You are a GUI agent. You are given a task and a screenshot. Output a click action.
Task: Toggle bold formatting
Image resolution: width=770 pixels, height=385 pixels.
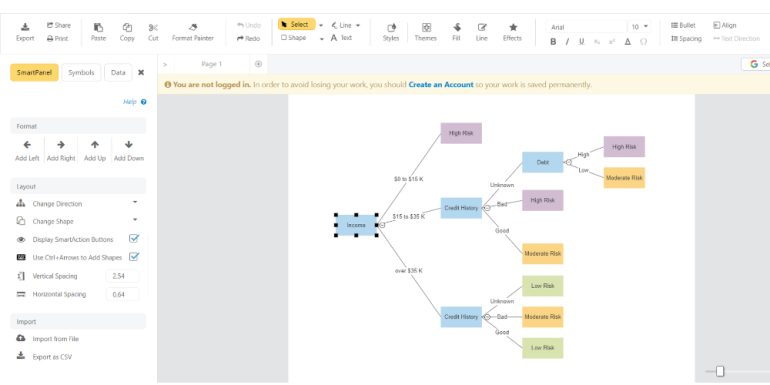pyautogui.click(x=553, y=42)
